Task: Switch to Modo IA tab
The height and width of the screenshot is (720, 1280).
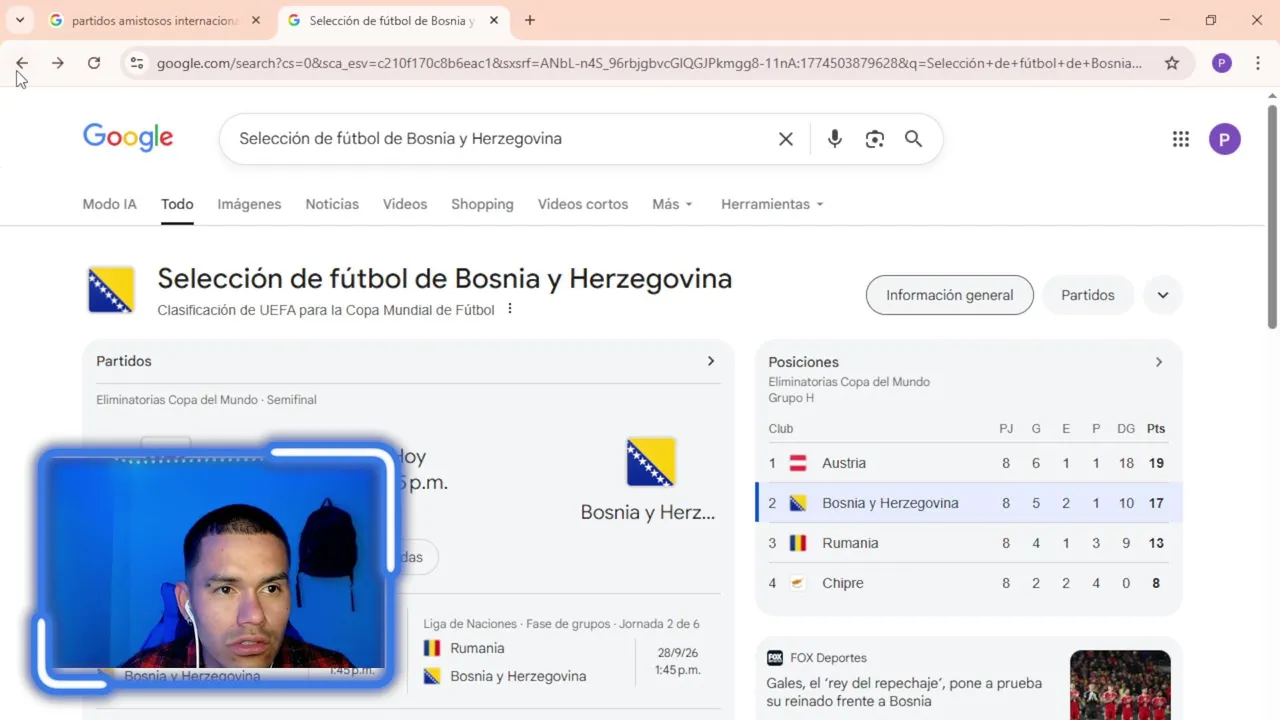Action: pyautogui.click(x=109, y=204)
